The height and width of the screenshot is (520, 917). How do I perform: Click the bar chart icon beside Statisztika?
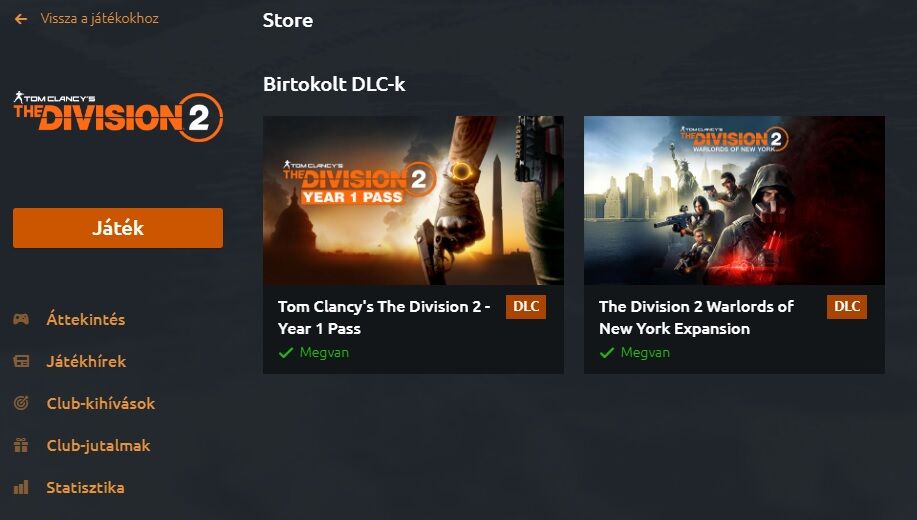tap(21, 487)
